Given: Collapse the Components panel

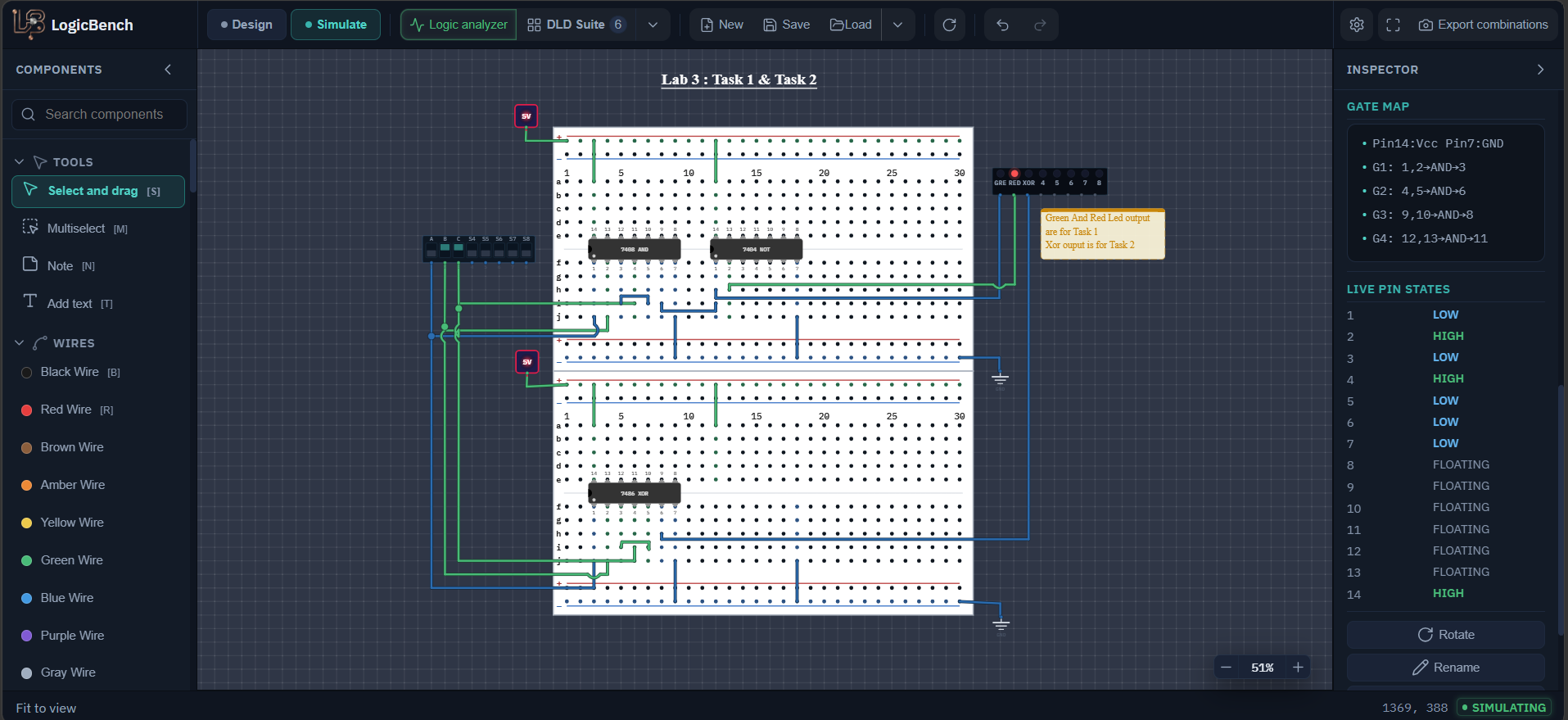Looking at the screenshot, I should click(x=168, y=70).
